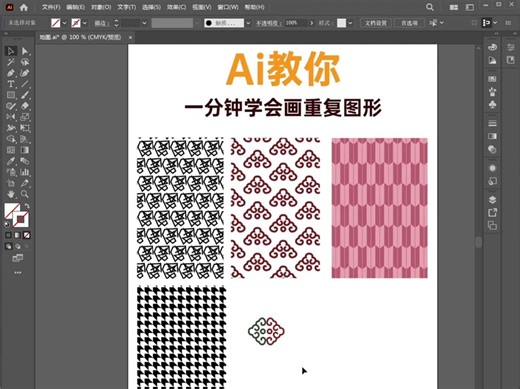This screenshot has width=520, height=389.
Task: Open the 对象(O) menu
Action: 101,7
